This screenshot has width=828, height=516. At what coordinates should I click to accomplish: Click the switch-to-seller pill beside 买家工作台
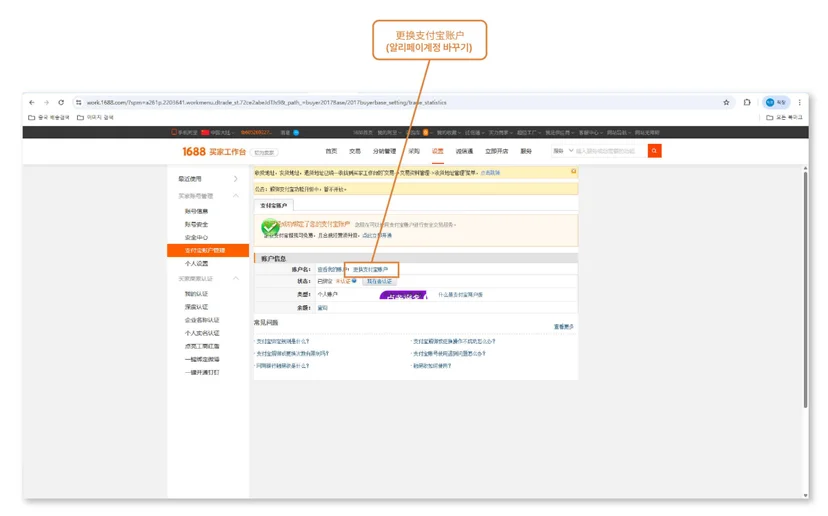pos(264,153)
